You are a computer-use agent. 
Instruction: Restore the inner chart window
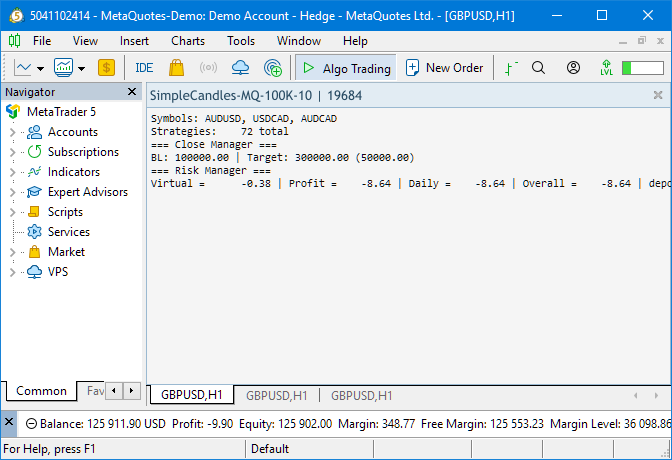click(642, 41)
